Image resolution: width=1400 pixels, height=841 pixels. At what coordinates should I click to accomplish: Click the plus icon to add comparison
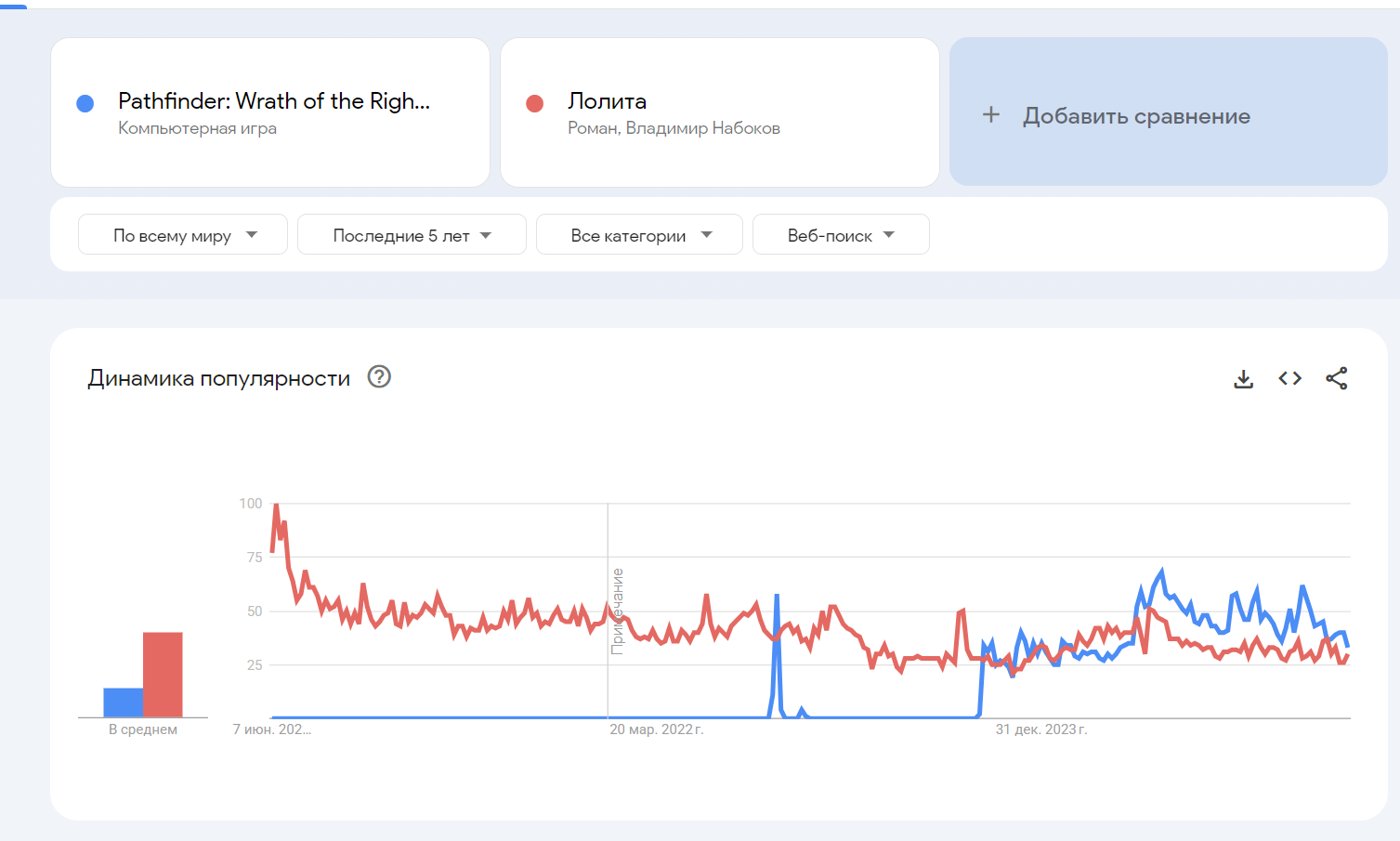pyautogui.click(x=991, y=114)
